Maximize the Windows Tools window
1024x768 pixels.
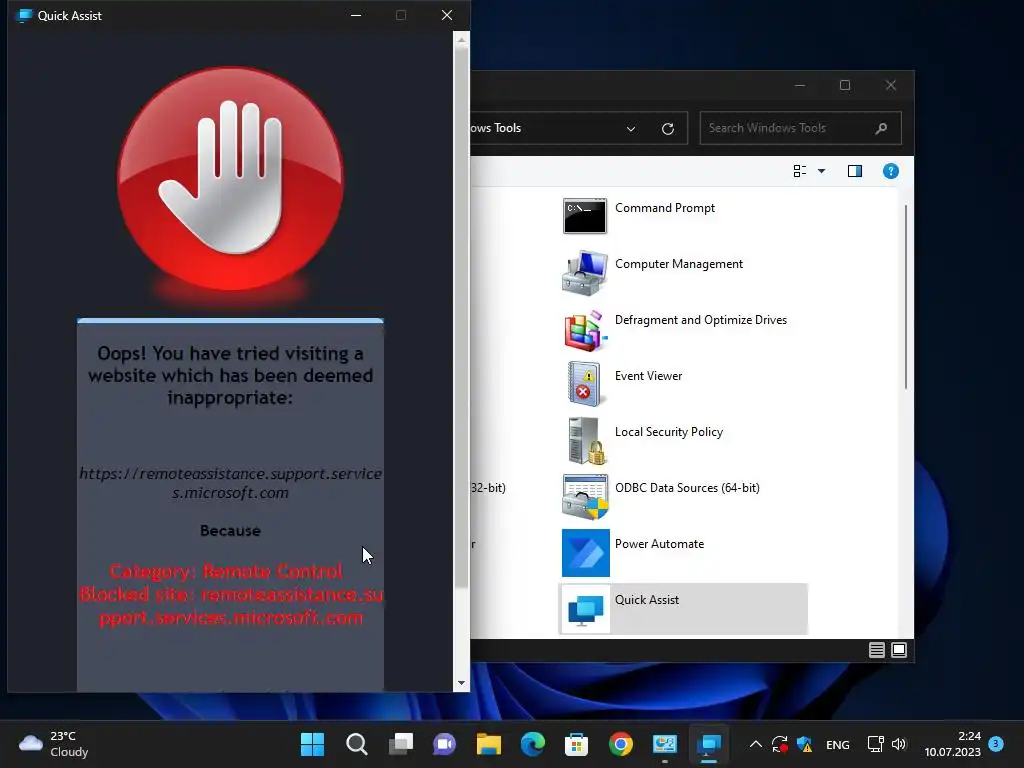click(845, 86)
